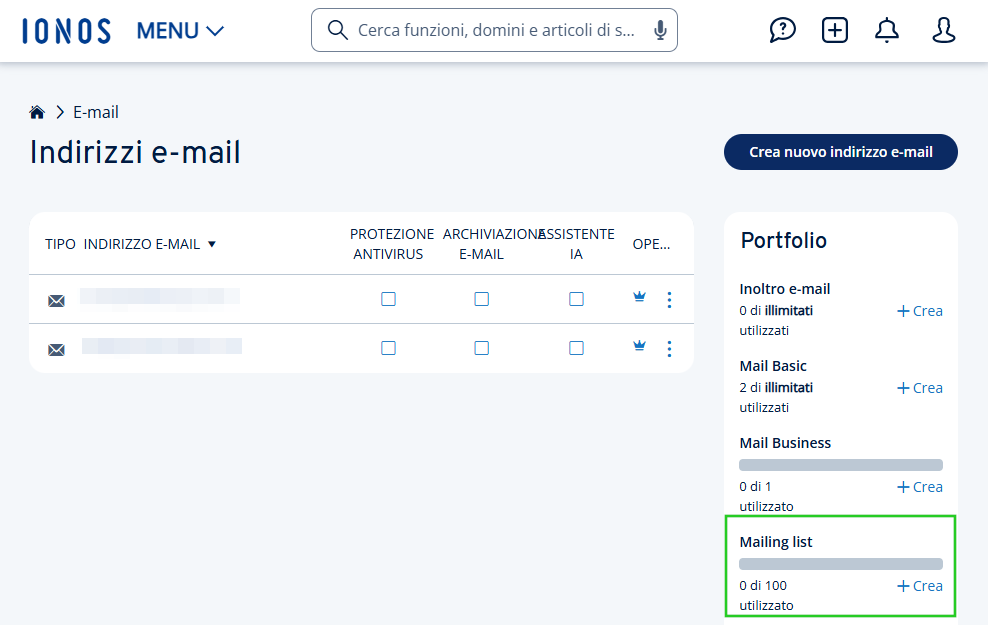
Task: Click the Crea nuovo indirizzo e-mail button
Action: [840, 152]
